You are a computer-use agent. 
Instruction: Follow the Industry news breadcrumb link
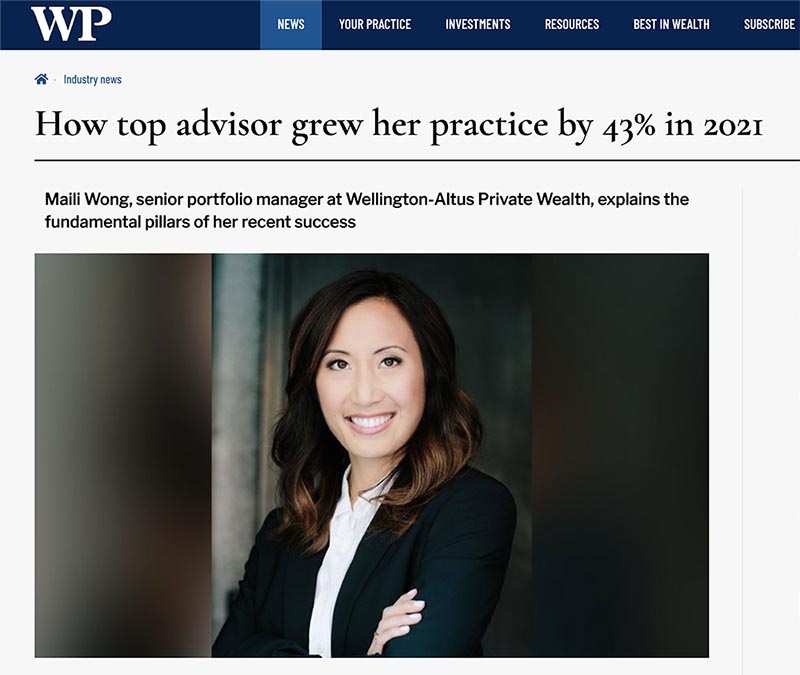pos(92,80)
